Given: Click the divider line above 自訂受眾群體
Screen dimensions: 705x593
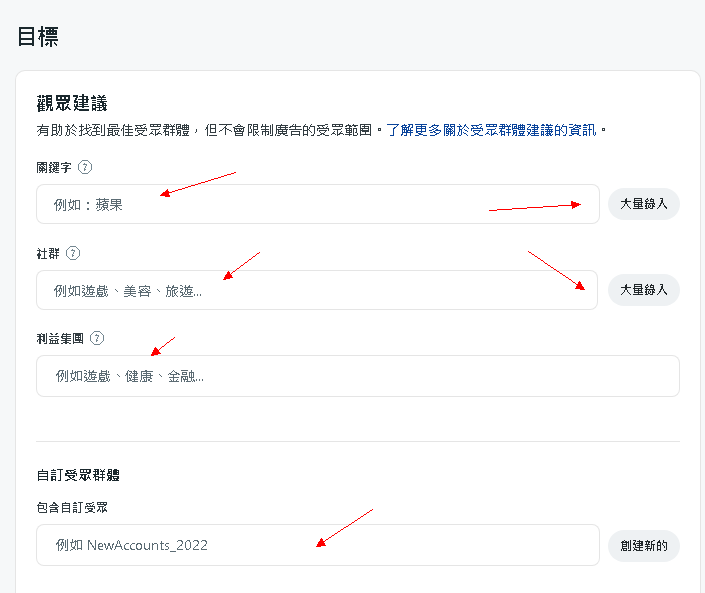Looking at the screenshot, I should pyautogui.click(x=357, y=441).
